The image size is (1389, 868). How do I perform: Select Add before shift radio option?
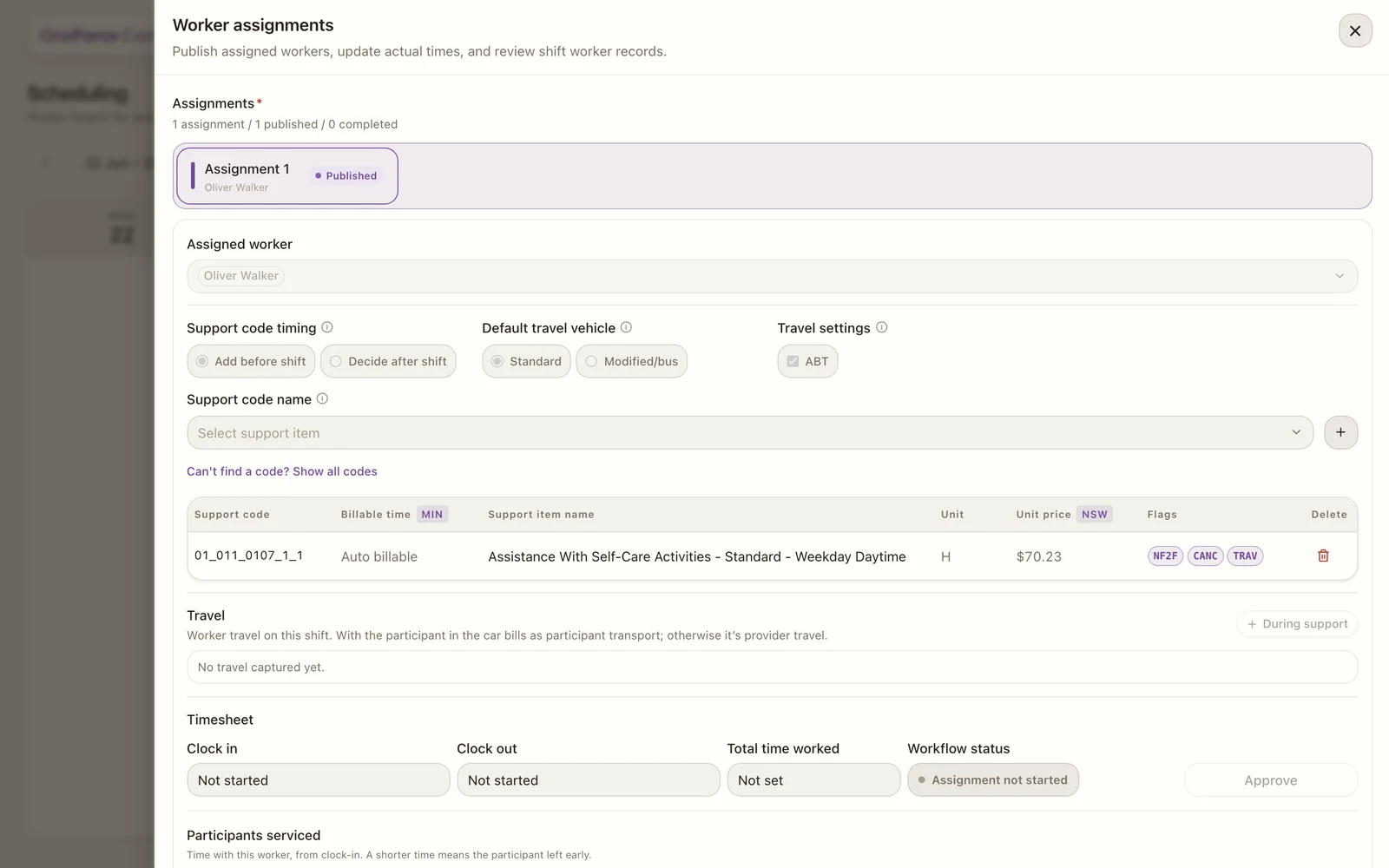point(252,361)
